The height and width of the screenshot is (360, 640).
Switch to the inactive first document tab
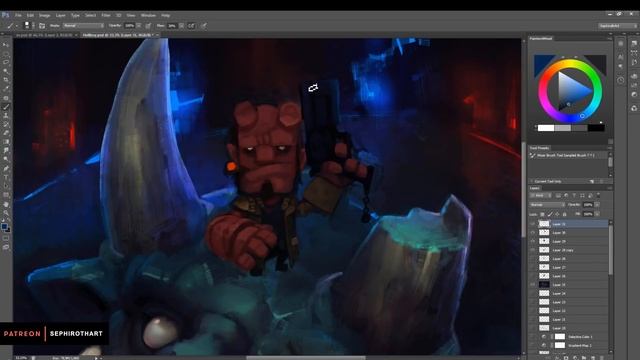point(45,35)
